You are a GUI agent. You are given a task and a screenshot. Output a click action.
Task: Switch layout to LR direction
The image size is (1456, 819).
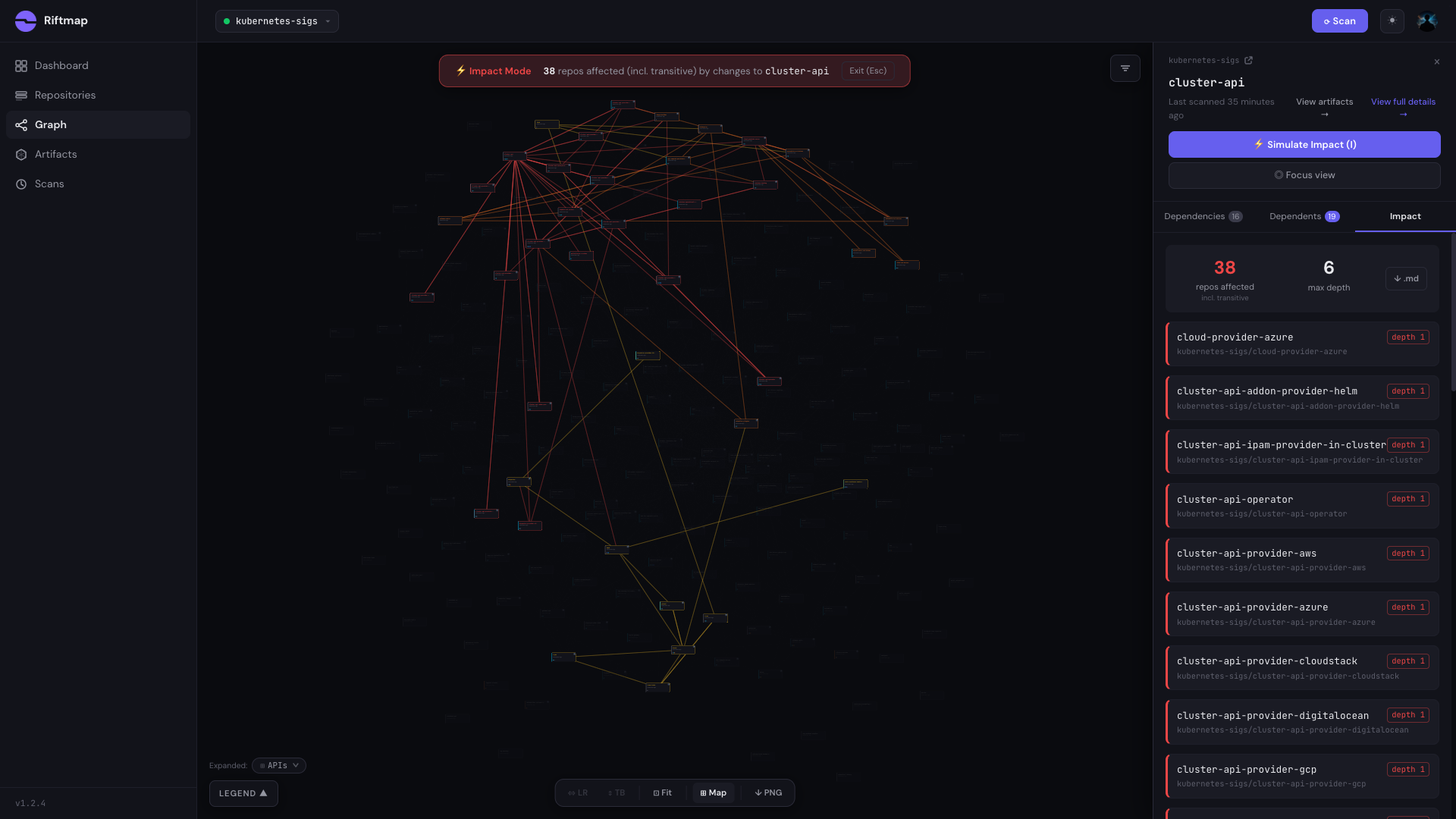578,793
